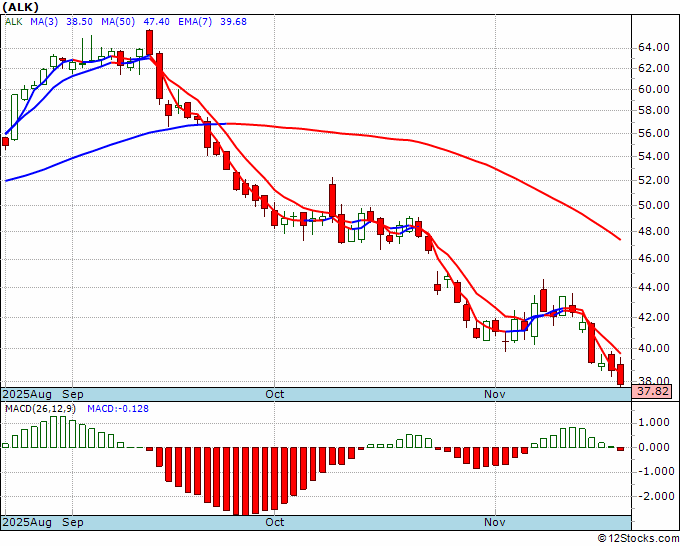Click the 40.00 price axis label

pos(654,348)
